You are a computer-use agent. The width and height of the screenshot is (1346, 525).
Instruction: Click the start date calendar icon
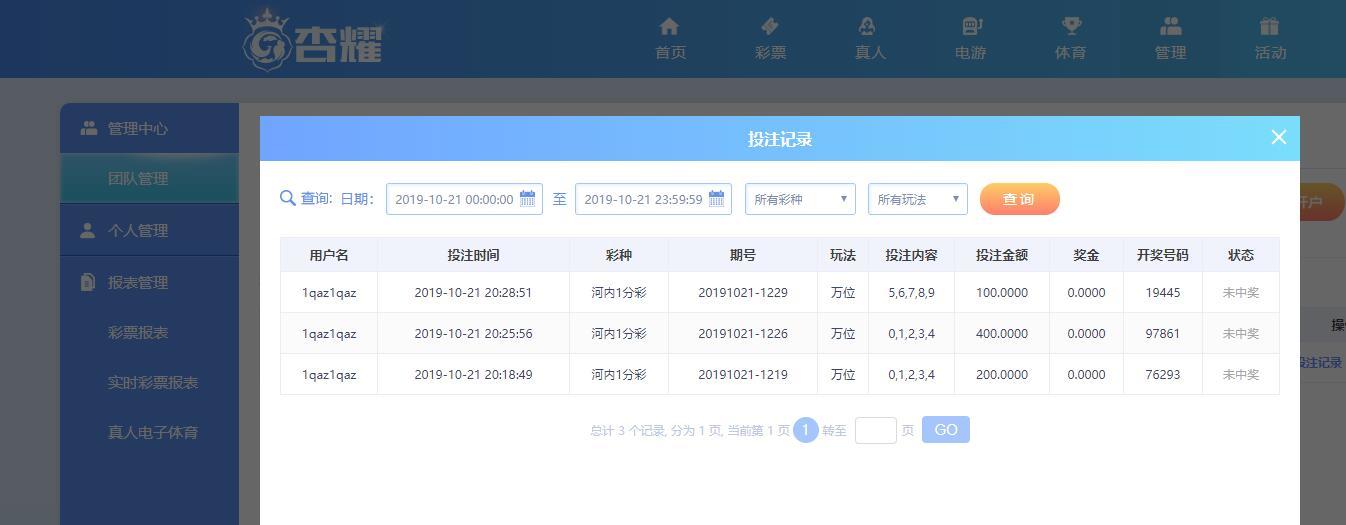[x=527, y=198]
